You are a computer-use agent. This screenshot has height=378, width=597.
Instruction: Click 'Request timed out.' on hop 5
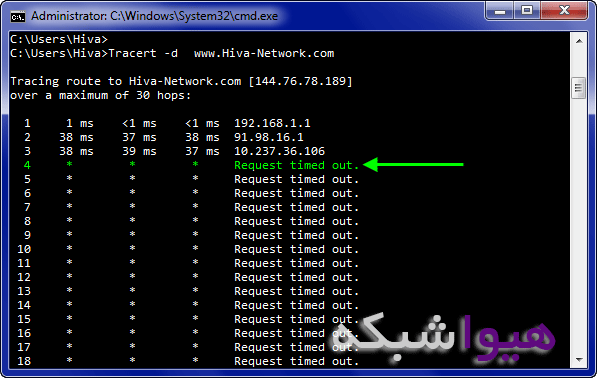coord(297,179)
